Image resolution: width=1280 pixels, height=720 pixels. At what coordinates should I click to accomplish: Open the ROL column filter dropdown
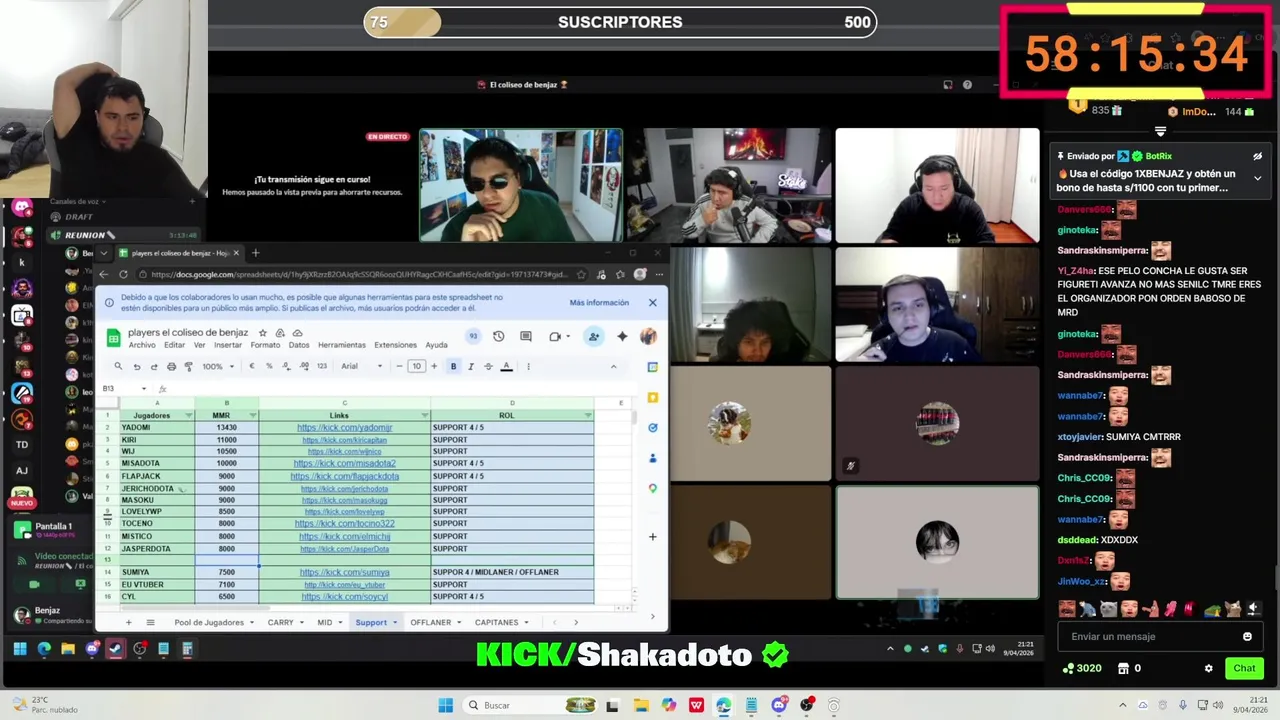588,415
